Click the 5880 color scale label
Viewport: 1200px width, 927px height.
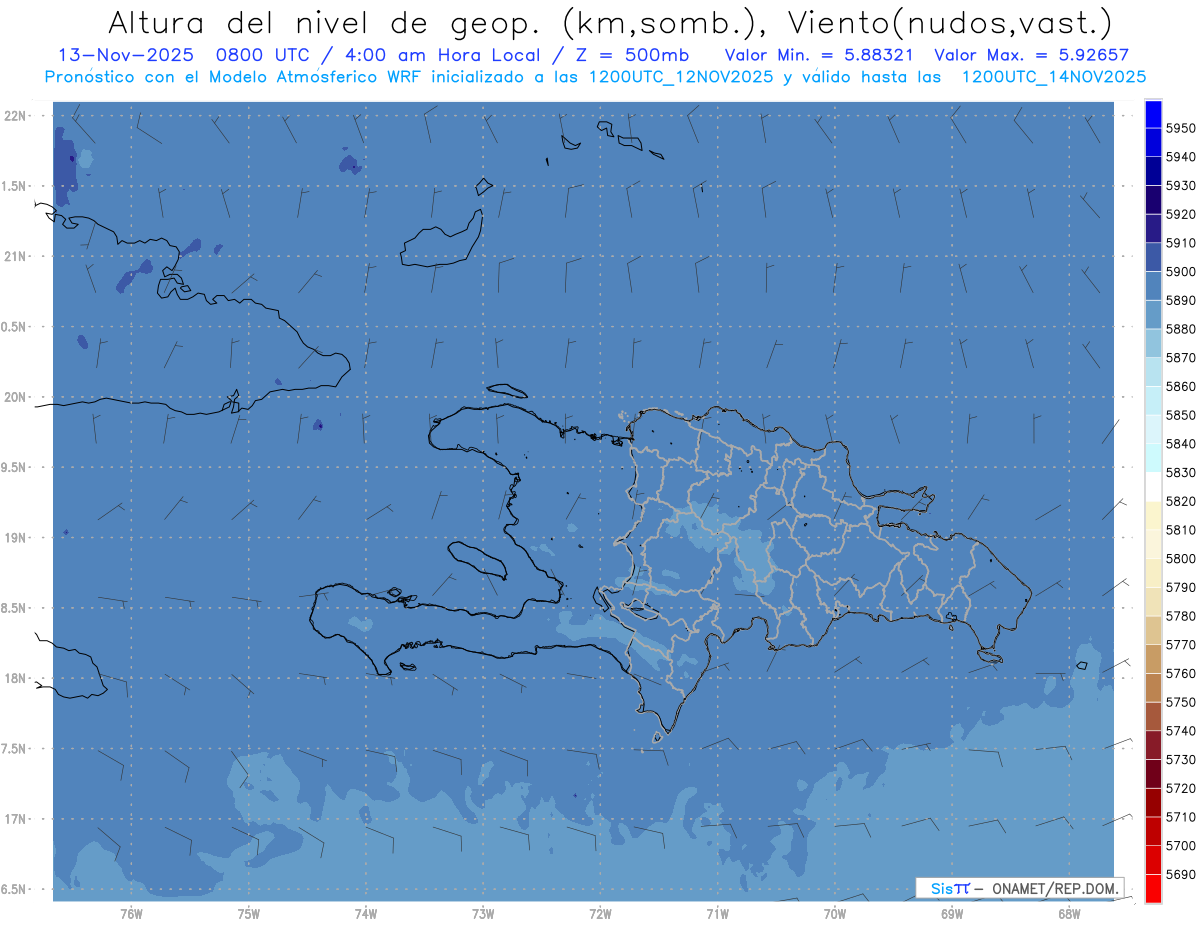point(1180,329)
